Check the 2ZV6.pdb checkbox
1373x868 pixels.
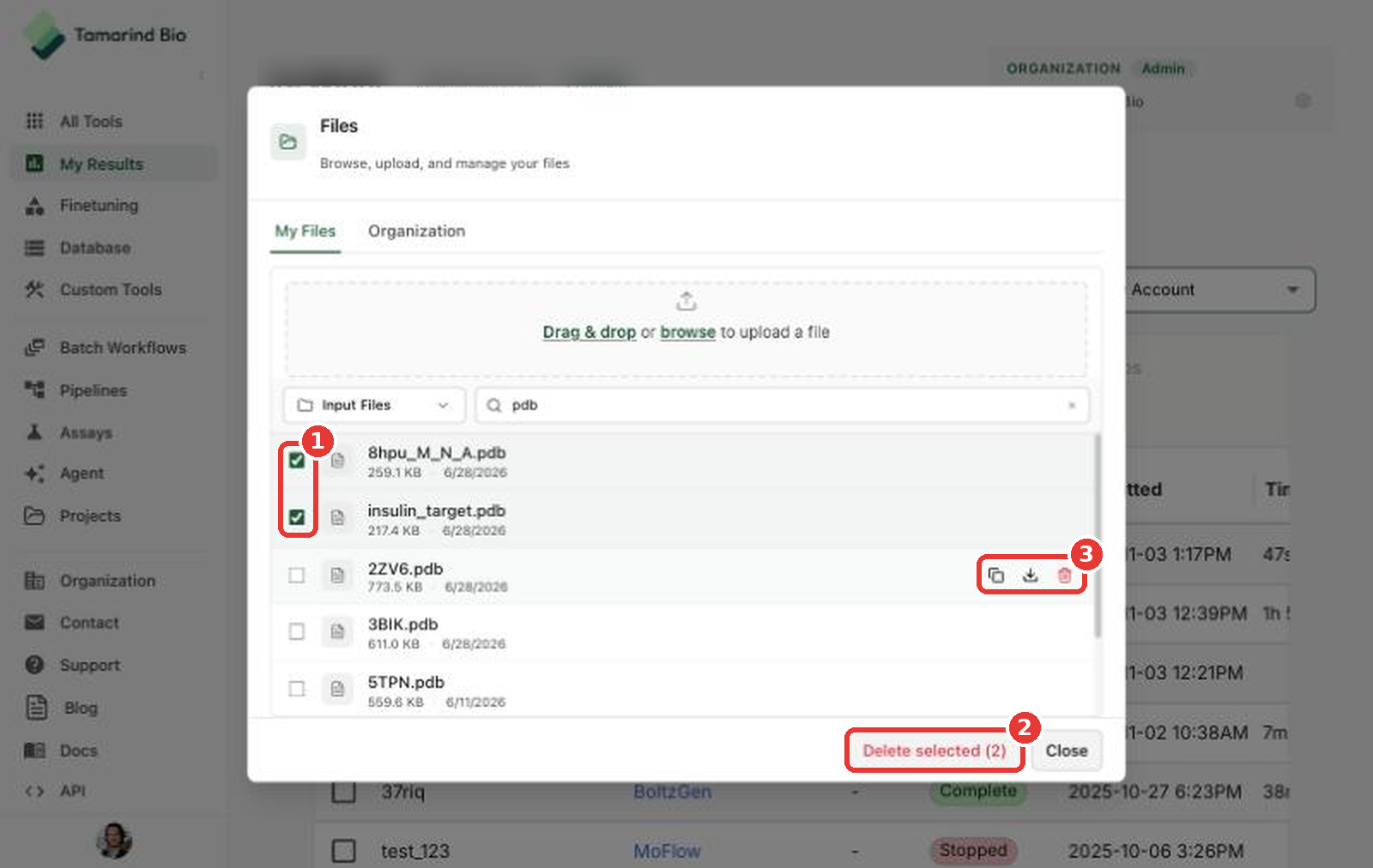tap(297, 576)
